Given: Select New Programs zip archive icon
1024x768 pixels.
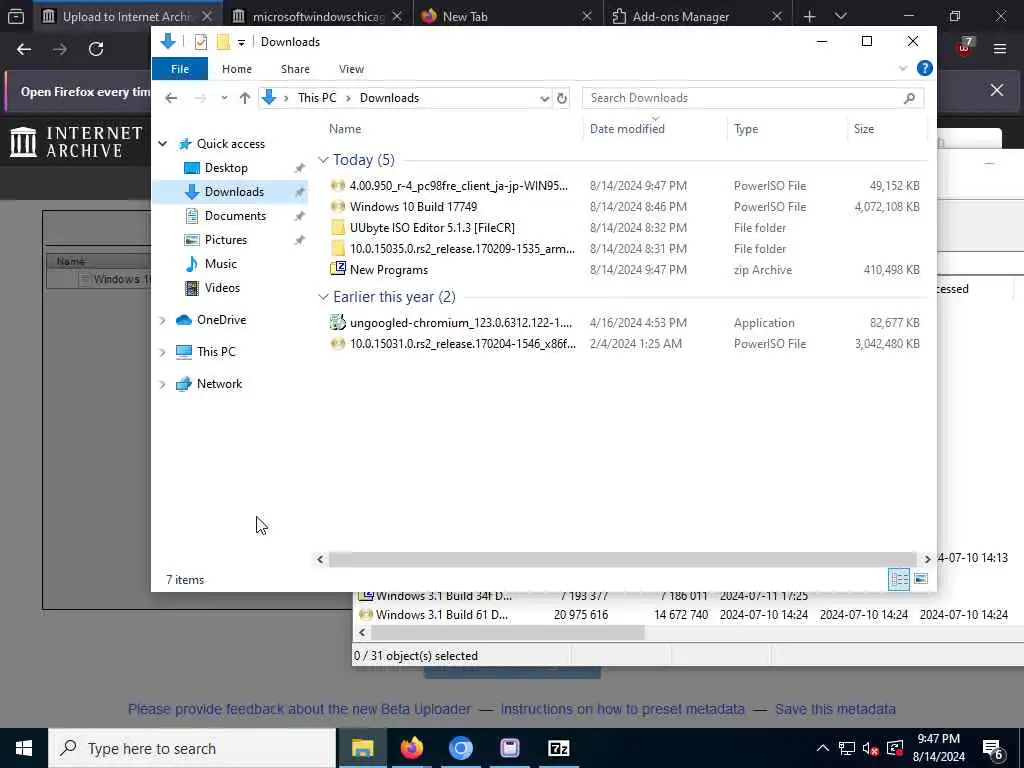Looking at the screenshot, I should pyautogui.click(x=338, y=270).
